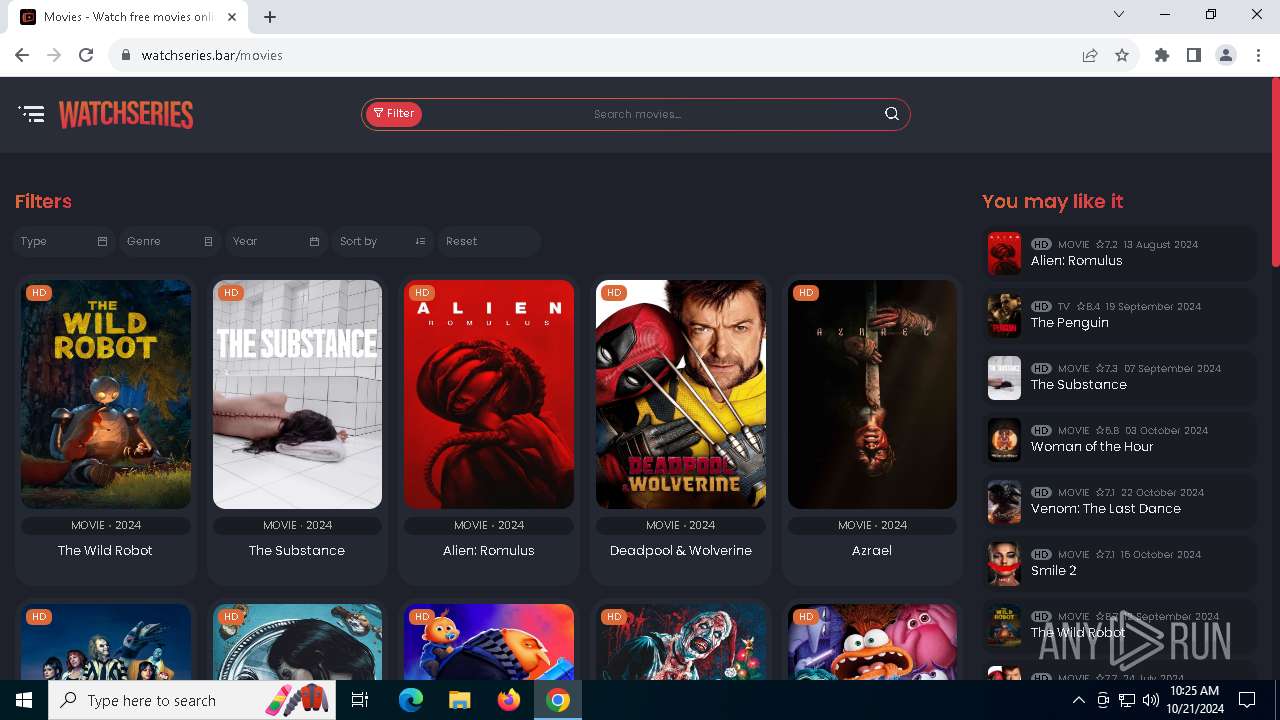Click Smile 2 sidebar thumbnail
The image size is (1280, 720).
pyautogui.click(x=1004, y=564)
